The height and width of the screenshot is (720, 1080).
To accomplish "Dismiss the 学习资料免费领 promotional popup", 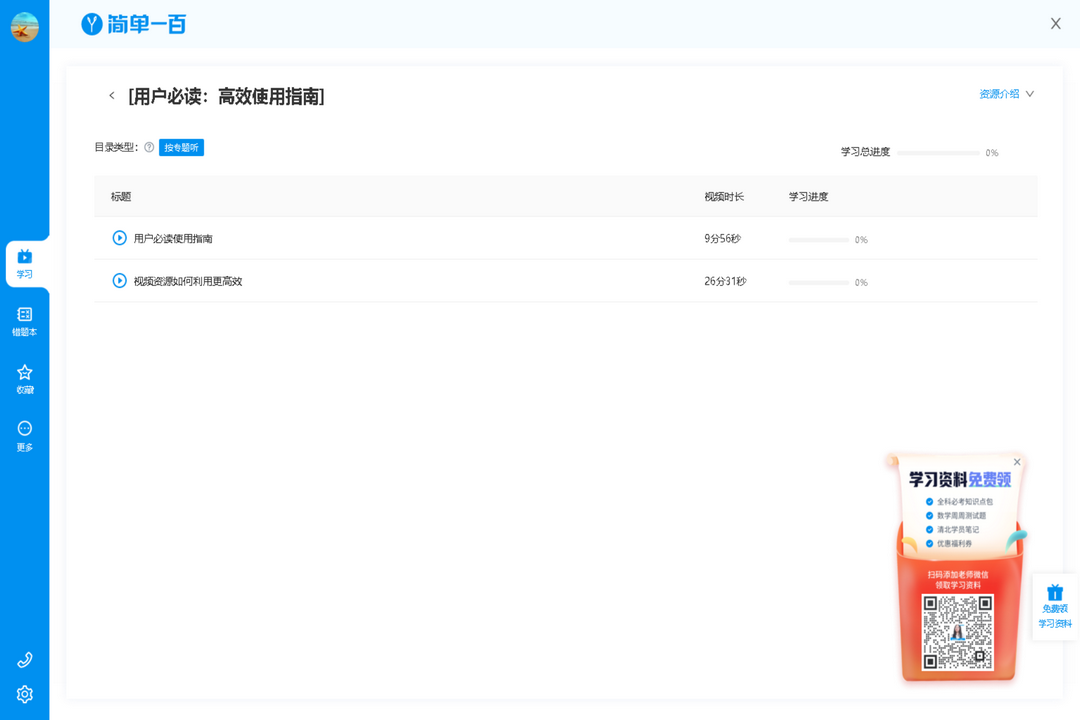I will click(1017, 461).
